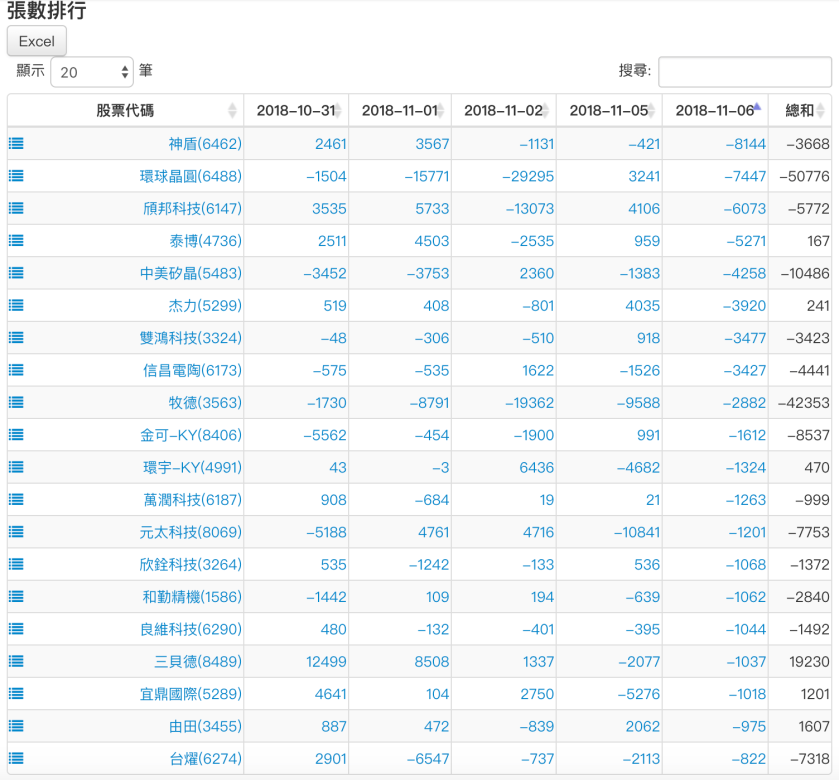Open the entries-per-page dropdown showing 20
Viewport: 839px width, 780px height.
click(91, 72)
